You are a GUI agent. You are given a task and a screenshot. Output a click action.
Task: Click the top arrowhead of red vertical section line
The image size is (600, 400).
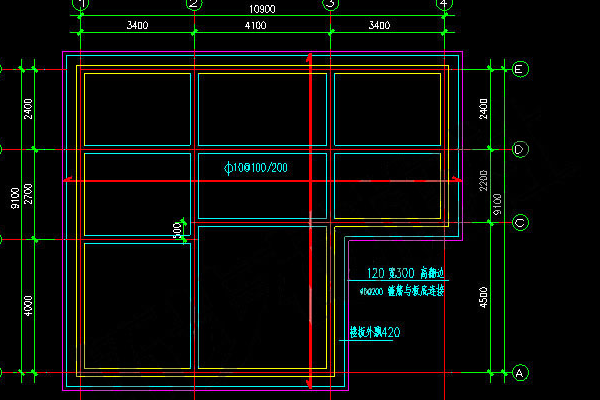click(310, 58)
